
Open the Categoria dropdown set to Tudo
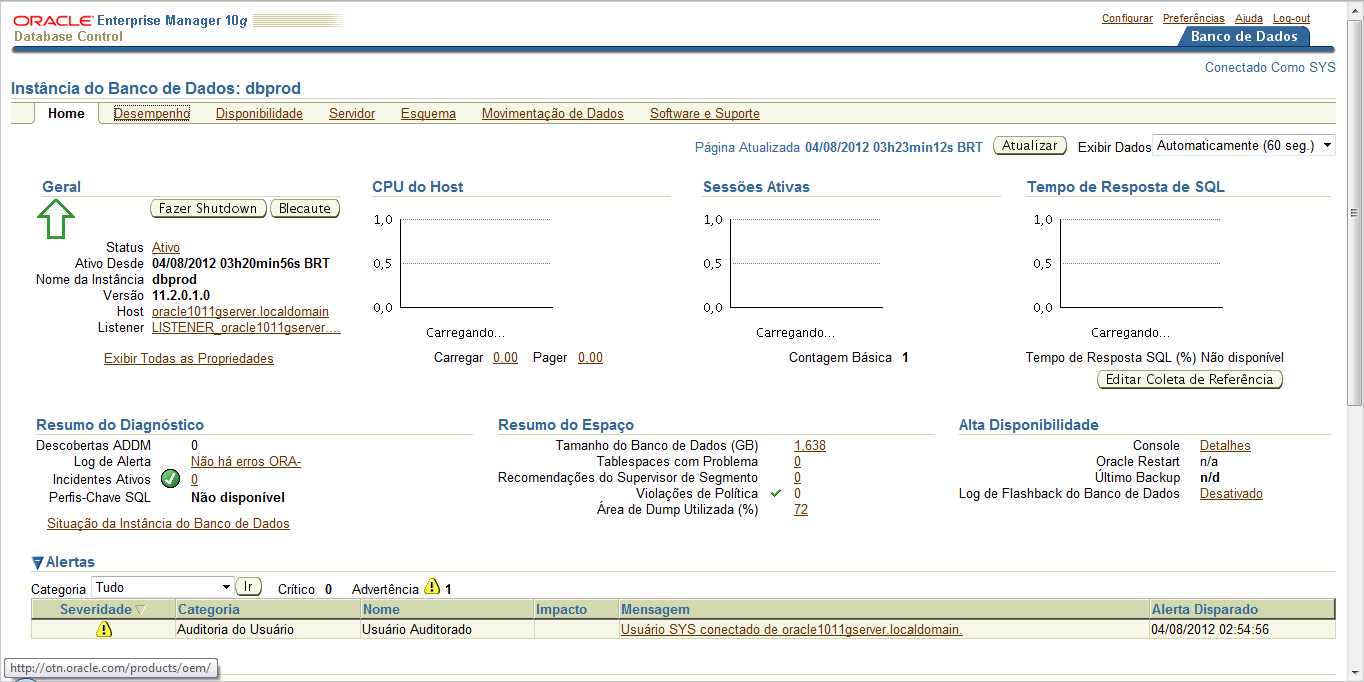[162, 587]
